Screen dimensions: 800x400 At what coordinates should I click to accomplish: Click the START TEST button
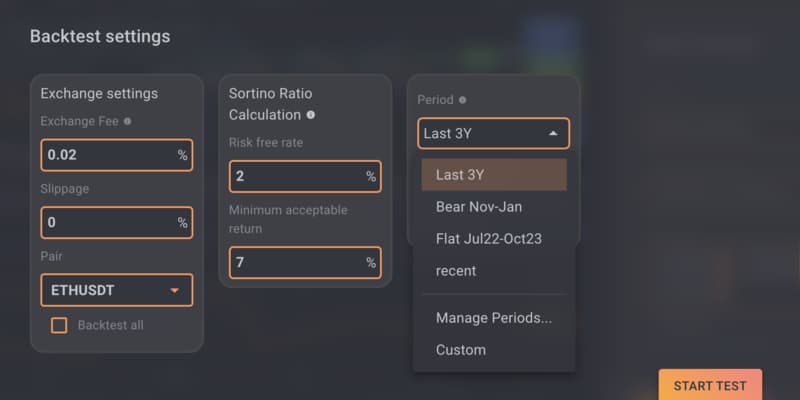coord(710,385)
